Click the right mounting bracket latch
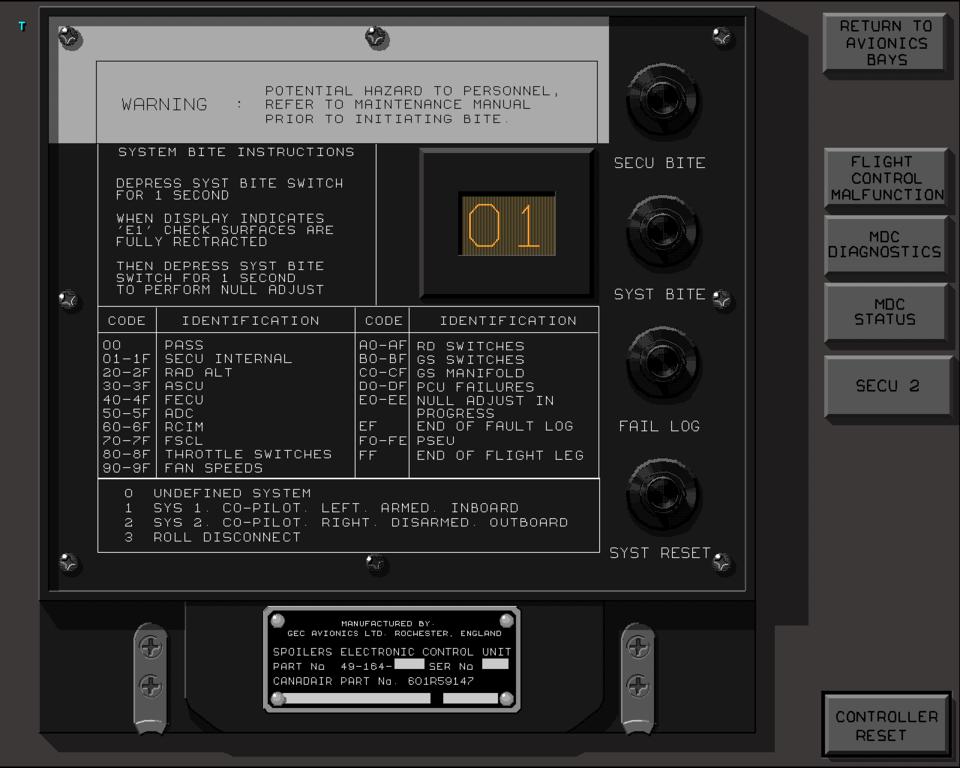960x768 pixels. click(637, 677)
